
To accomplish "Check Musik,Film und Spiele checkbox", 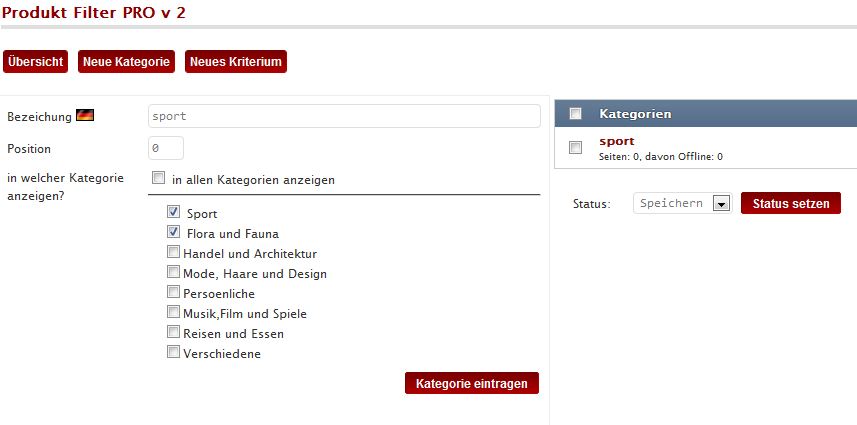I will point(174,313).
